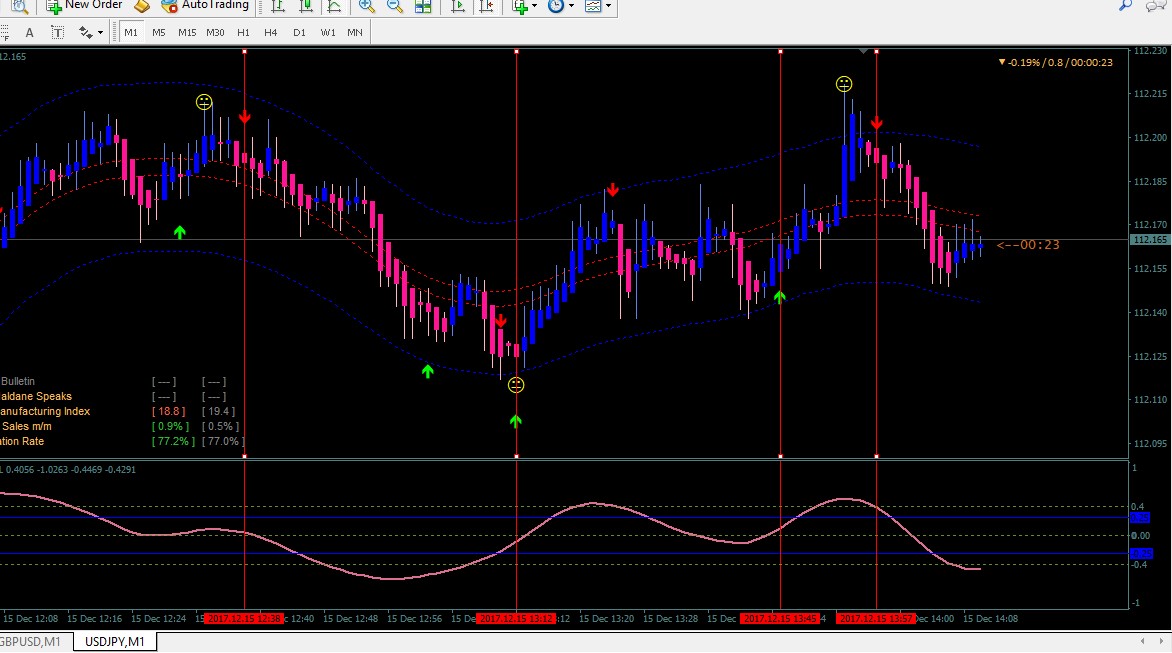
Task: Click the 112.230 price scale label
Action: click(x=1150, y=51)
